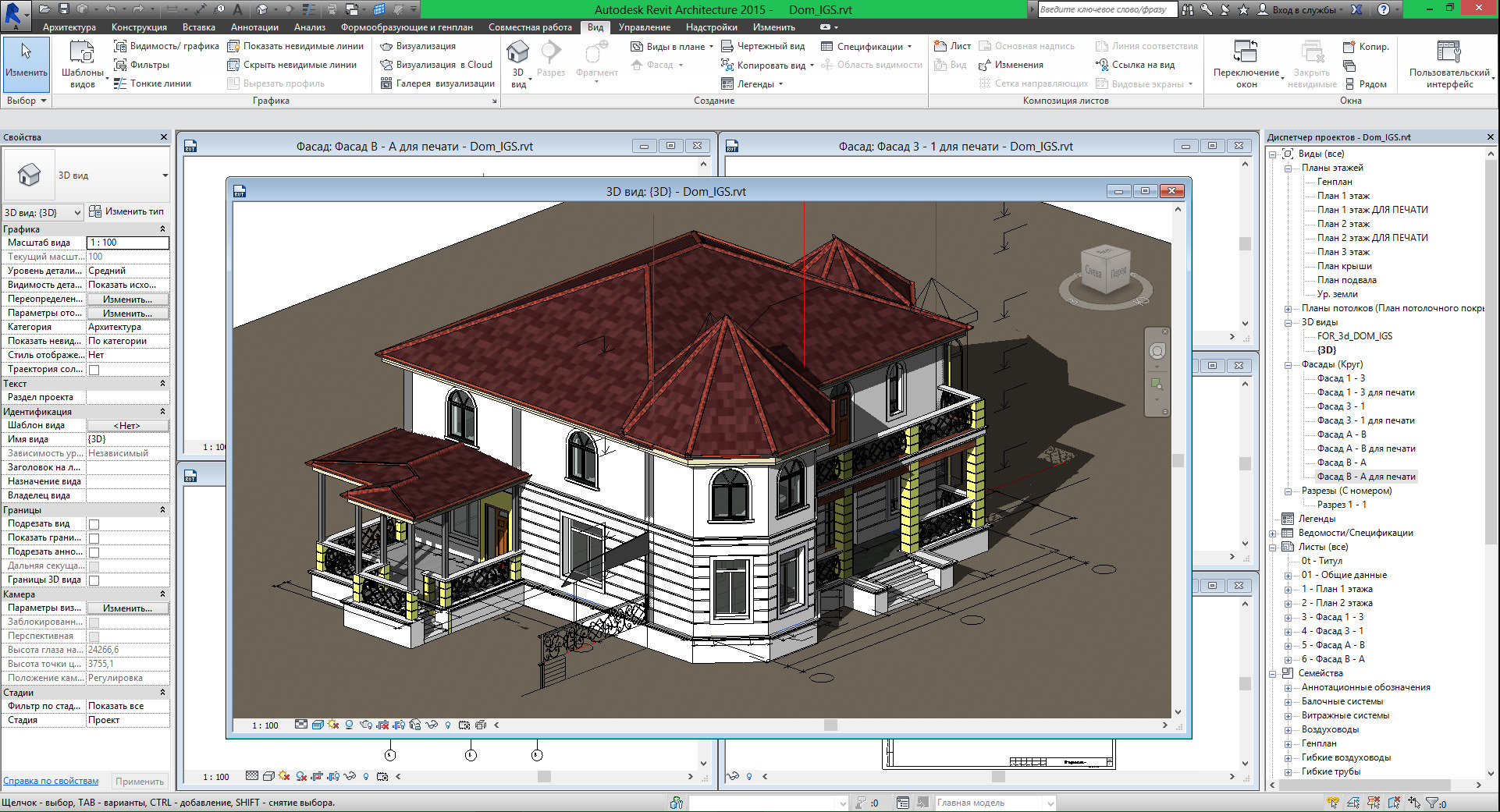Click Изменить button for Параметры визуализации
Viewport: 1500px width, 812px height.
(127, 608)
